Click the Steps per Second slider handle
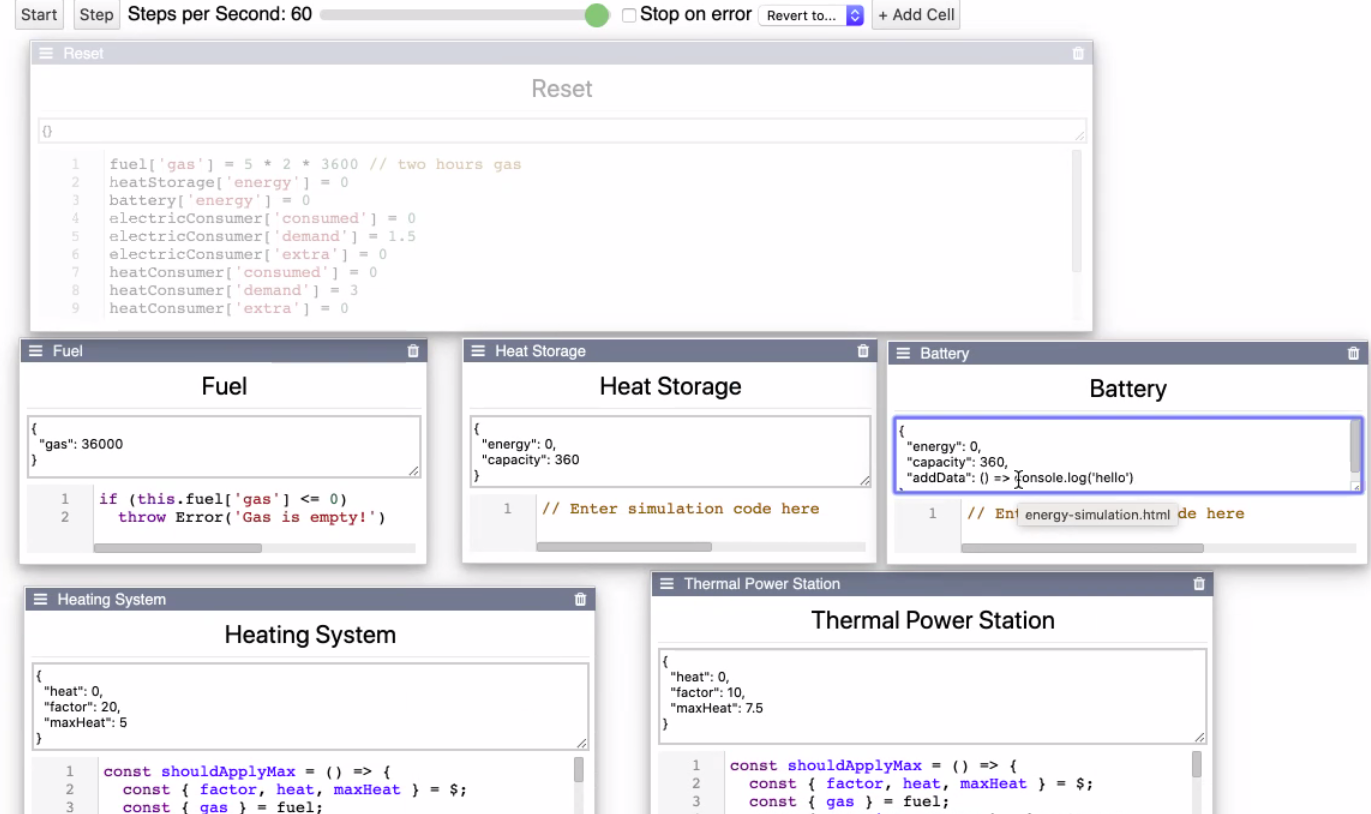 597,15
